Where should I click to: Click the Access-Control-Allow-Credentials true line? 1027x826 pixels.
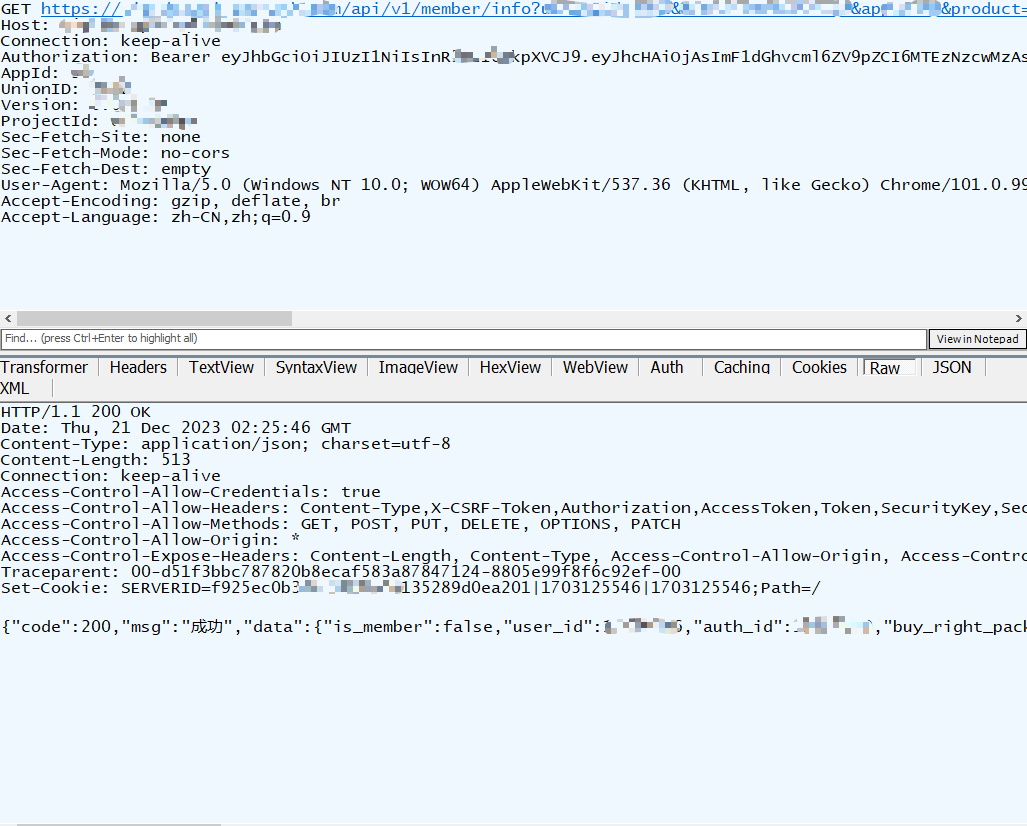tap(191, 492)
